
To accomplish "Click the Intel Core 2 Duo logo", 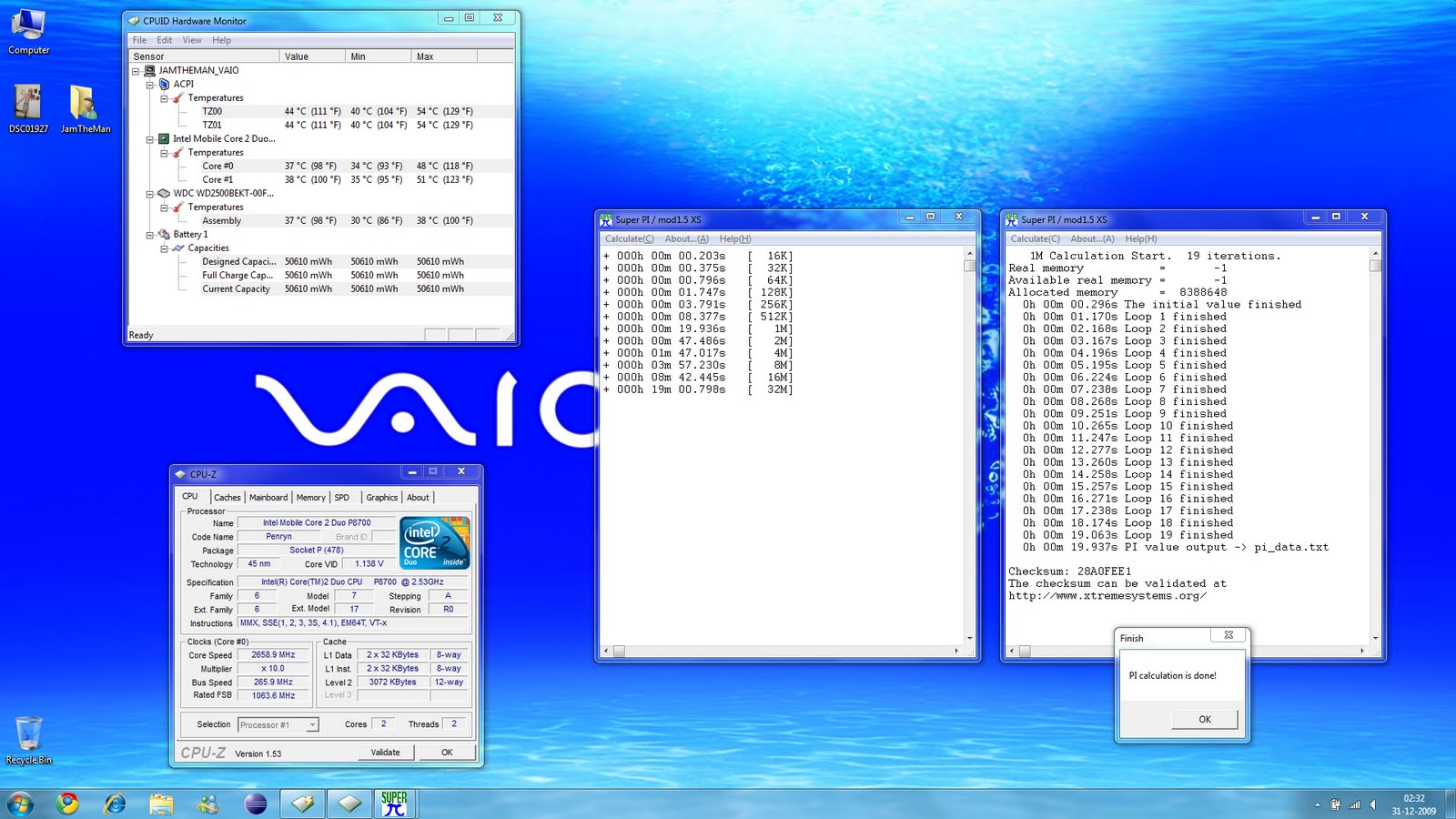I will [435, 542].
